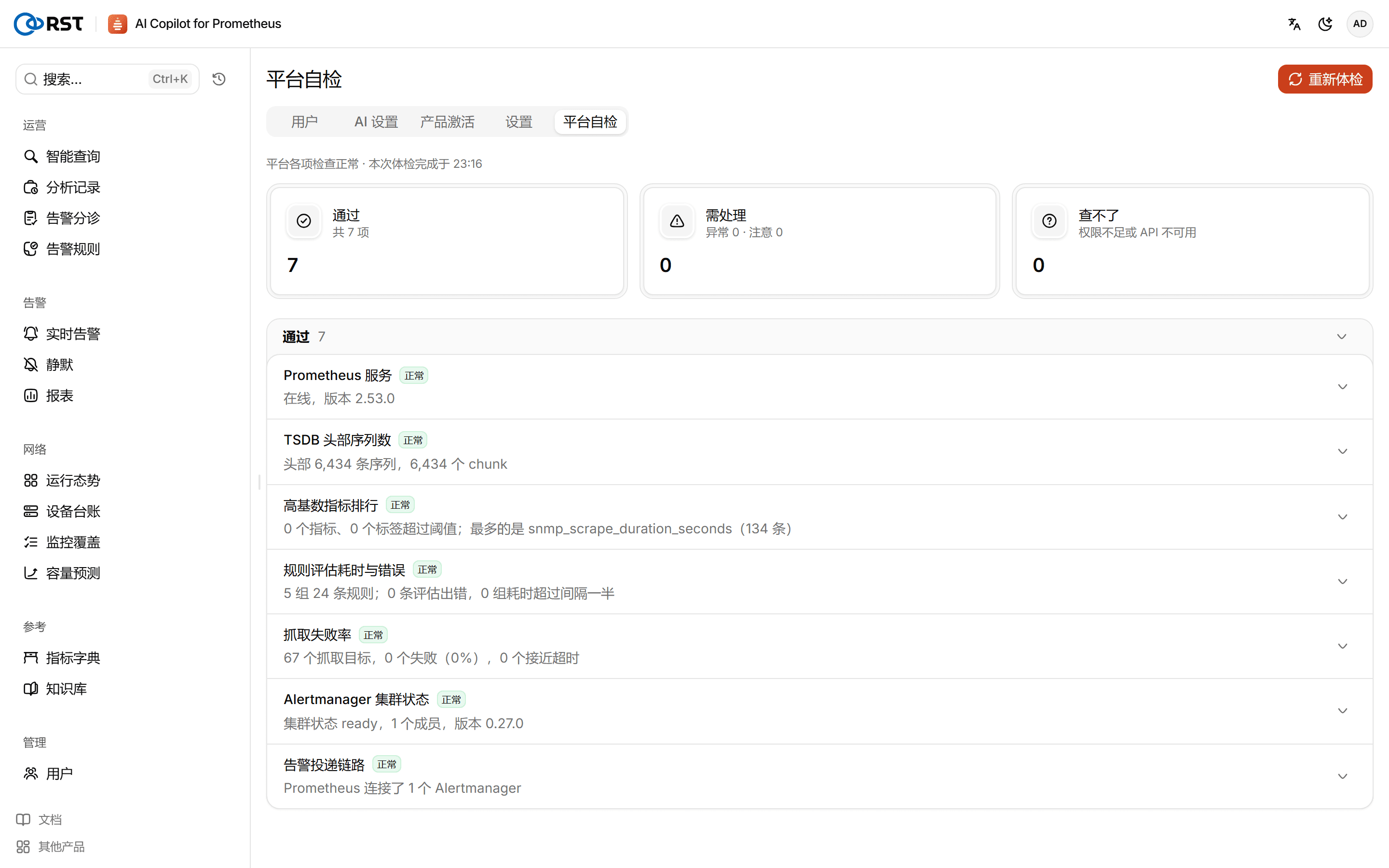The width and height of the screenshot is (1389, 868).
Task: Expand TSDB 头部序列数 row chevron
Action: point(1343,451)
